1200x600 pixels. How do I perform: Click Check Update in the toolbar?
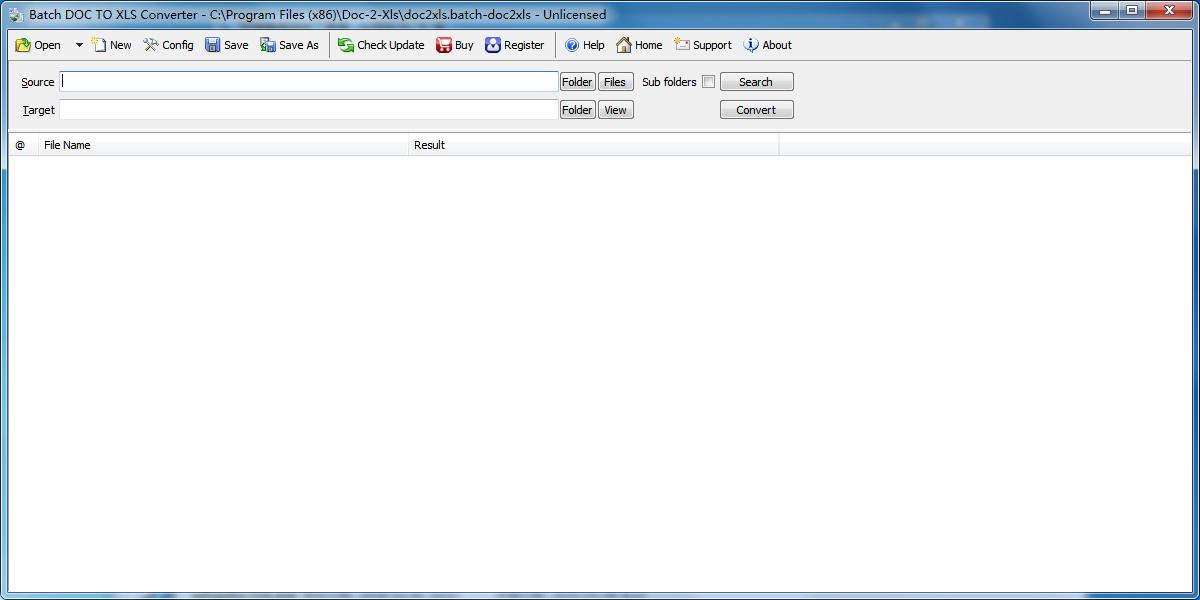coord(381,45)
